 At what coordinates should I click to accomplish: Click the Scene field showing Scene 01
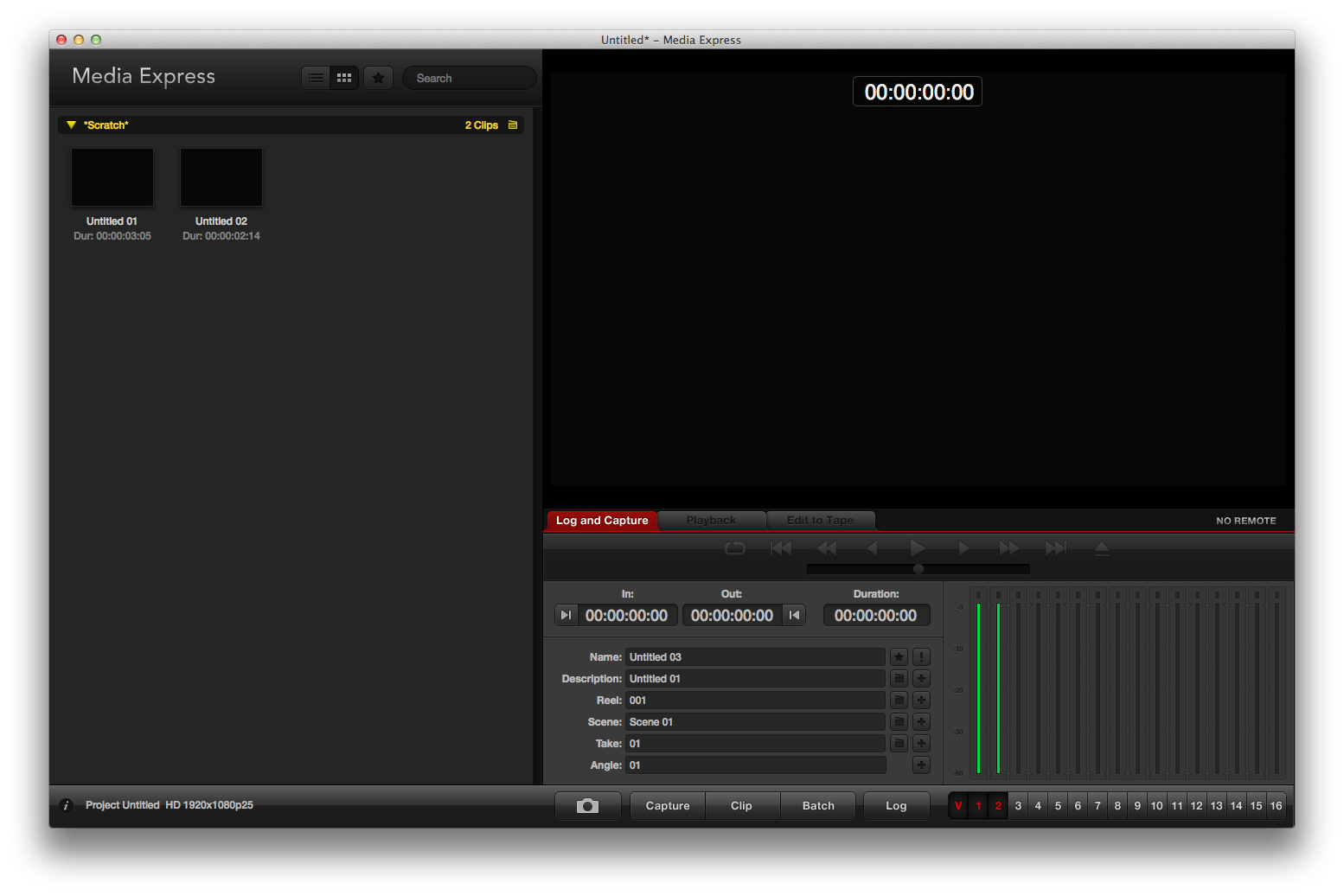pos(755,722)
